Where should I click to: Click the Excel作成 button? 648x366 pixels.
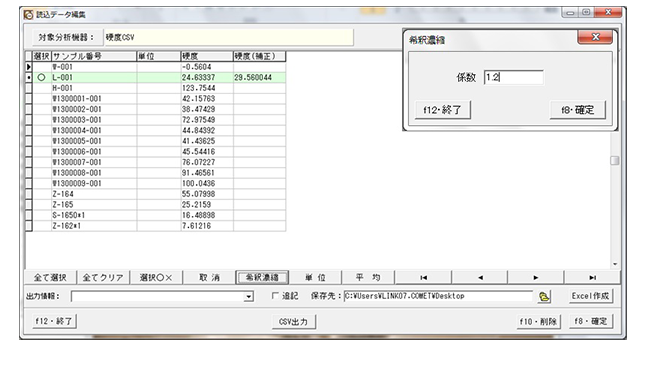coord(590,296)
